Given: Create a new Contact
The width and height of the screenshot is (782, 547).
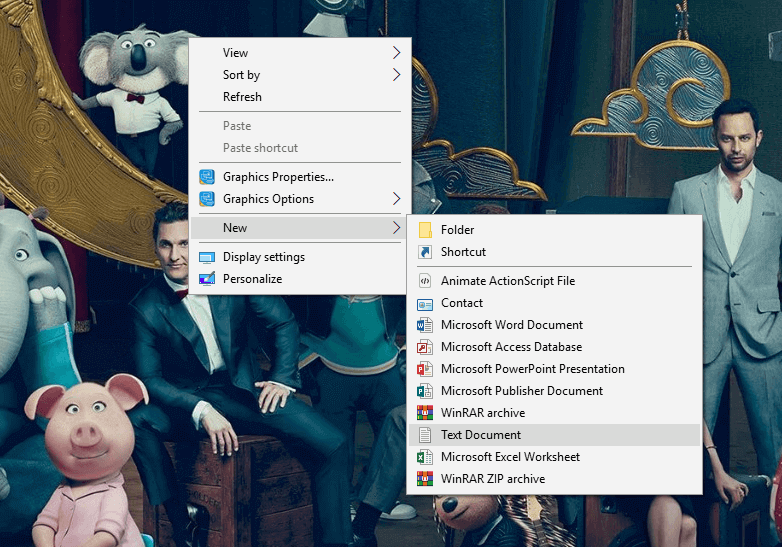Looking at the screenshot, I should [x=555, y=303].
